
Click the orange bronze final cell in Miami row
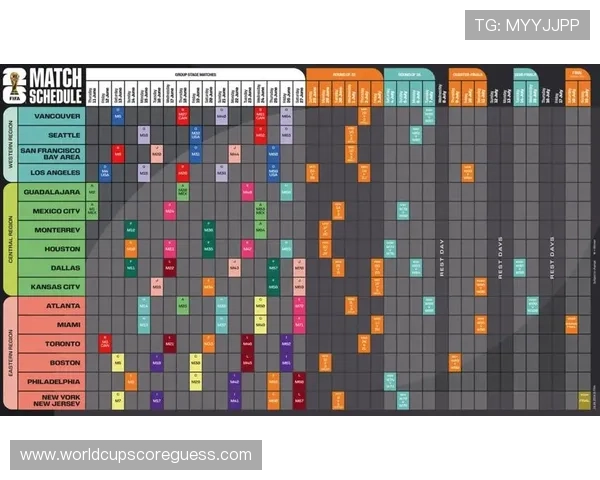(571, 325)
